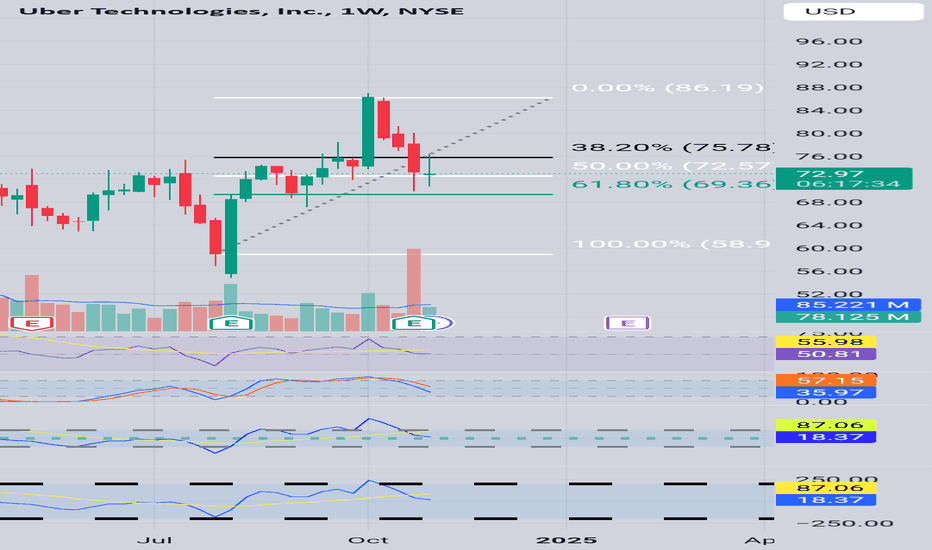Click the 72.97 current price tag
932x550 pixels.
[x=843, y=178]
